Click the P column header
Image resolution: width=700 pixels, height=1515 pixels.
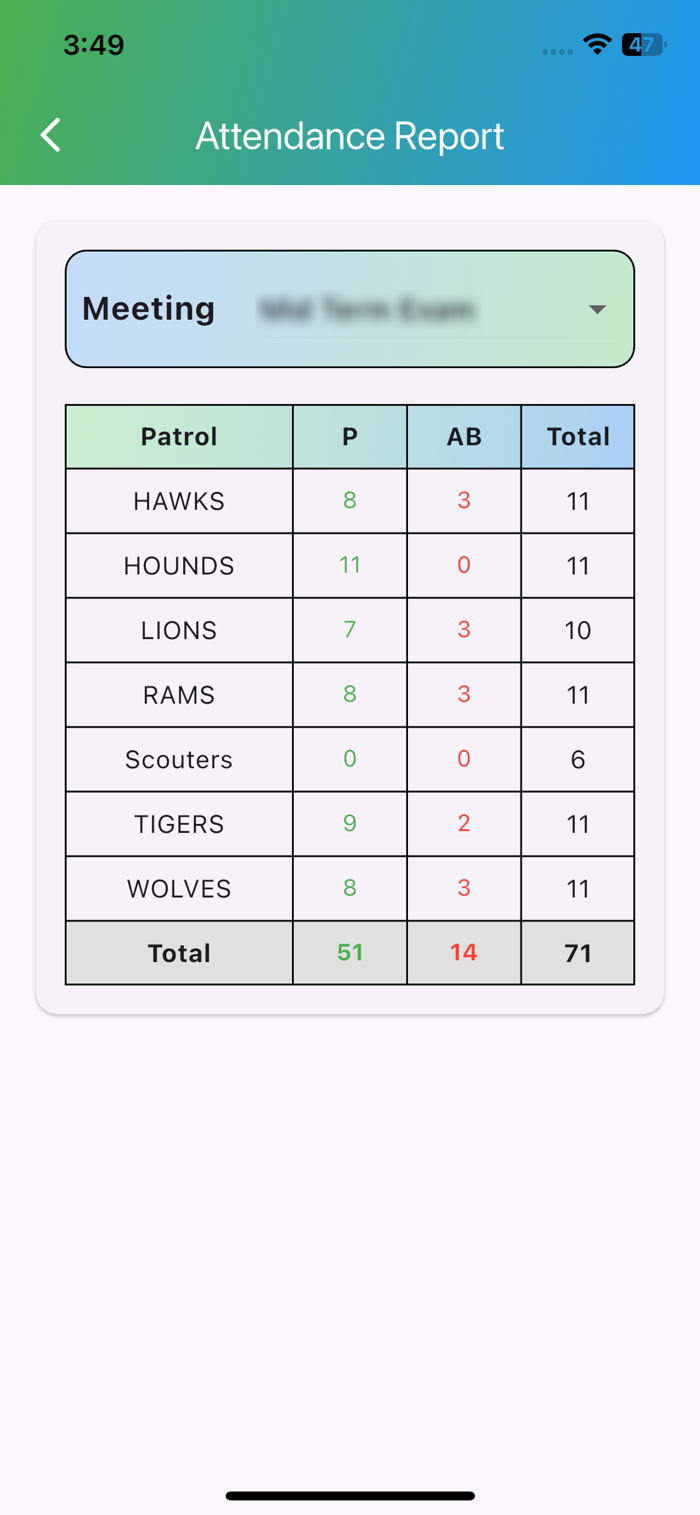tap(350, 437)
